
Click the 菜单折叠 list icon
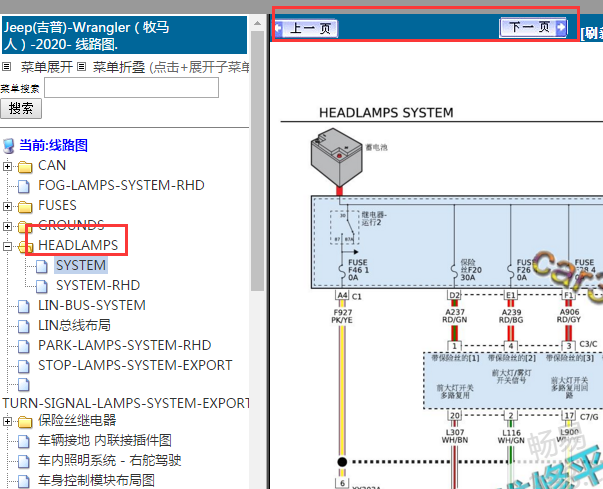tap(81, 67)
